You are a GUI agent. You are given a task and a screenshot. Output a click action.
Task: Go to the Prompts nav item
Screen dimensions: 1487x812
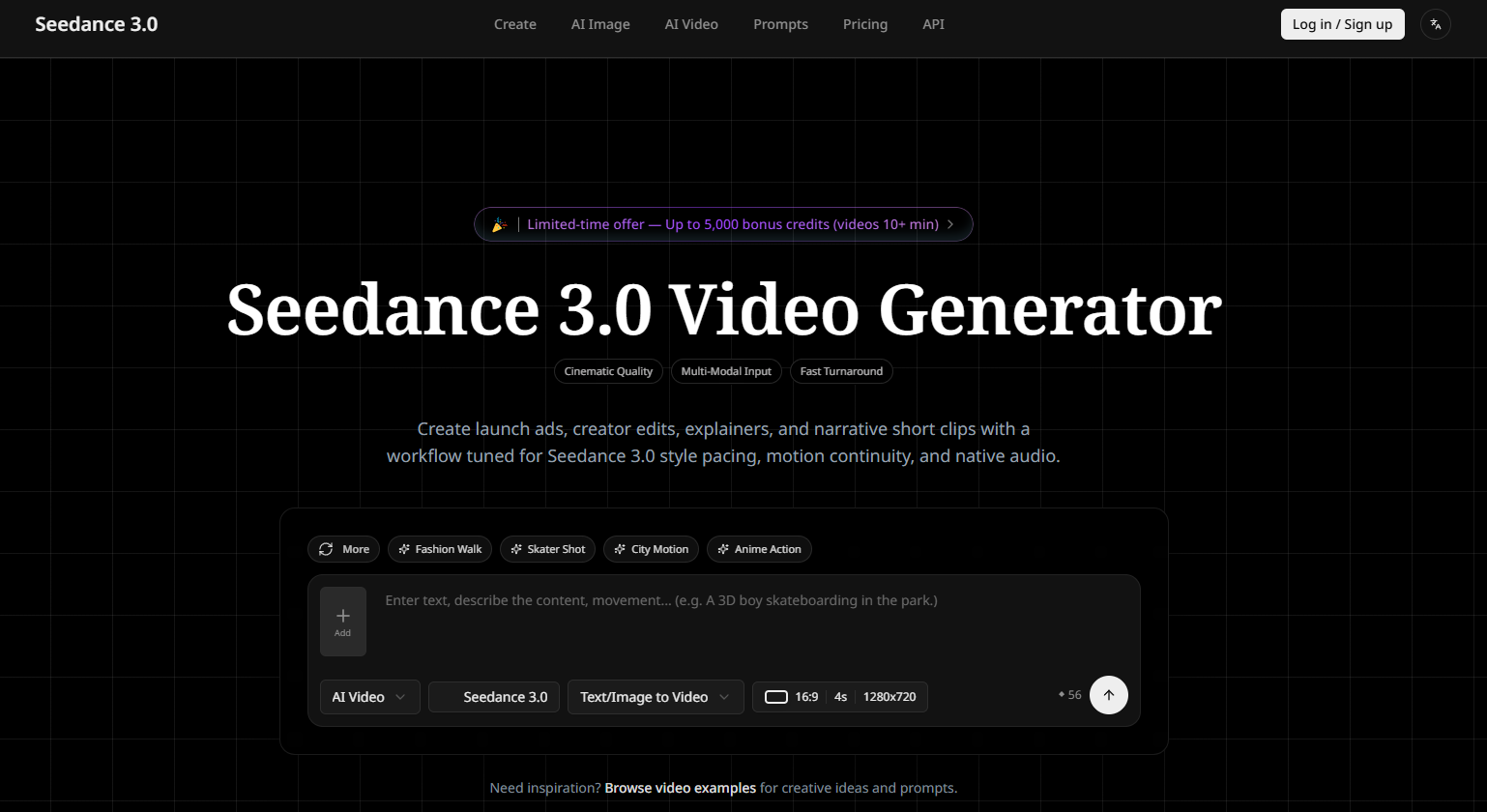coord(780,24)
